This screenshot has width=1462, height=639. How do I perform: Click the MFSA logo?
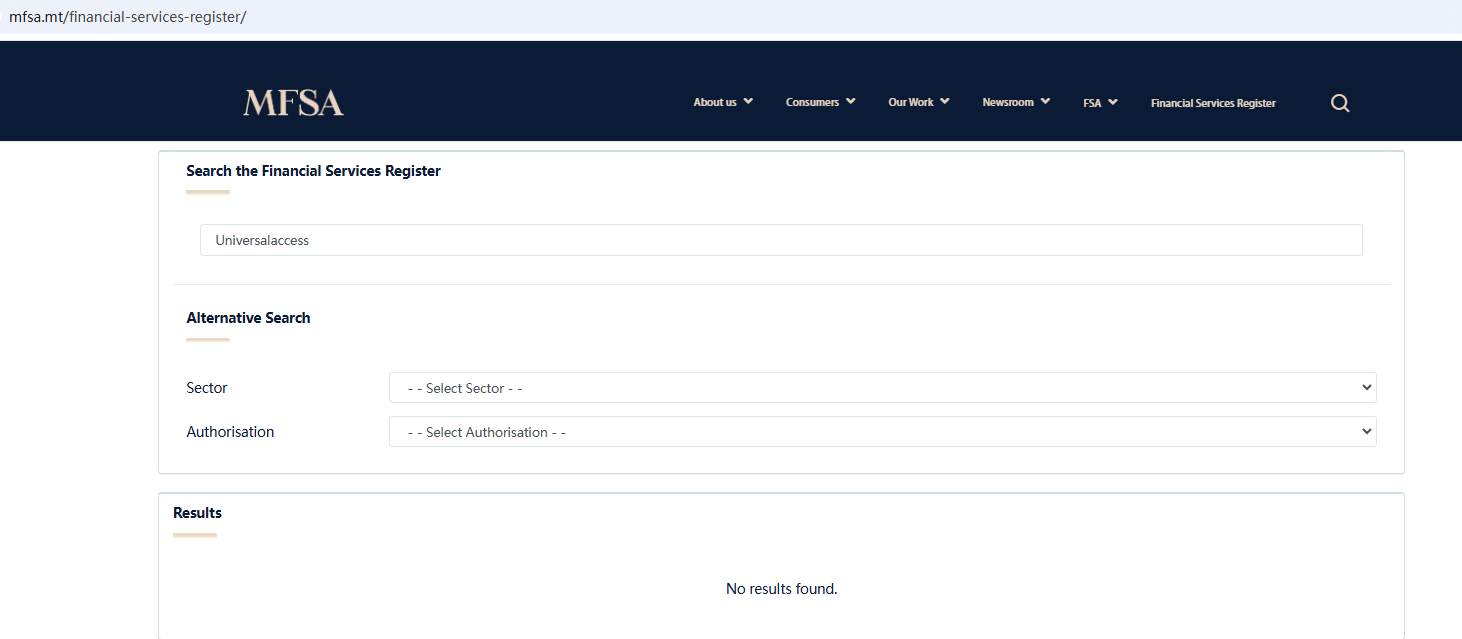pos(293,103)
